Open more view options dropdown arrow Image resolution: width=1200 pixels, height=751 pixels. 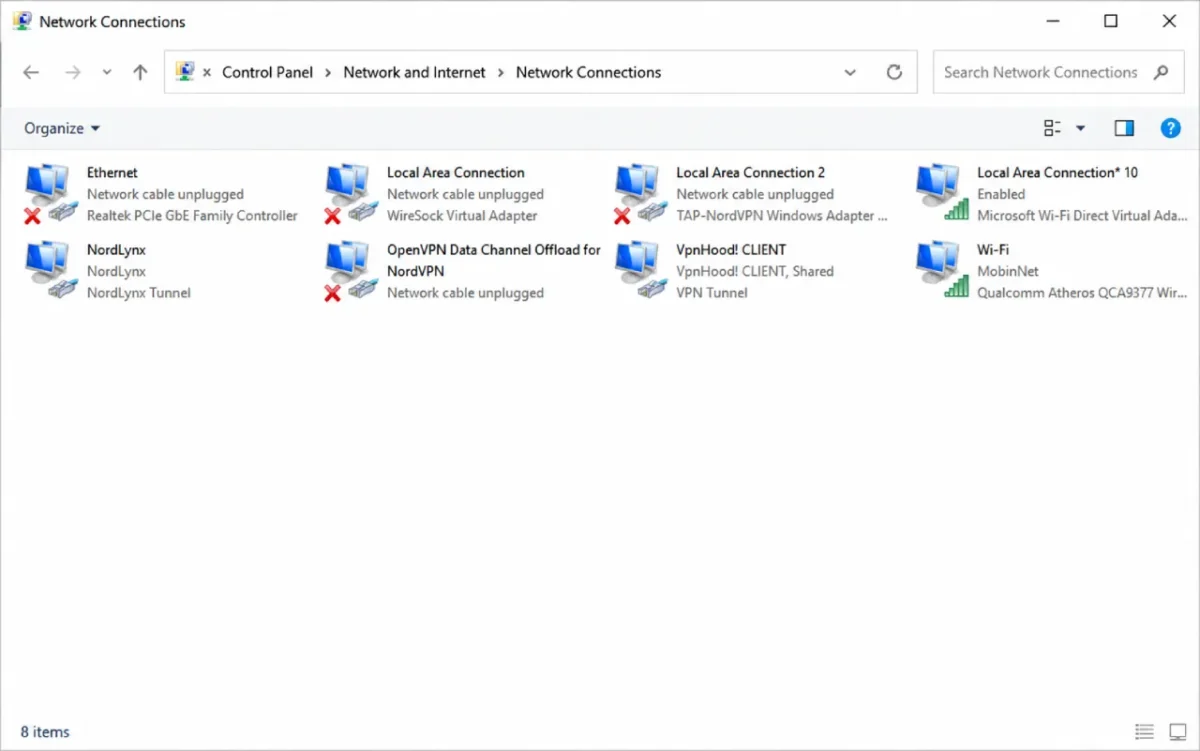coord(1080,128)
